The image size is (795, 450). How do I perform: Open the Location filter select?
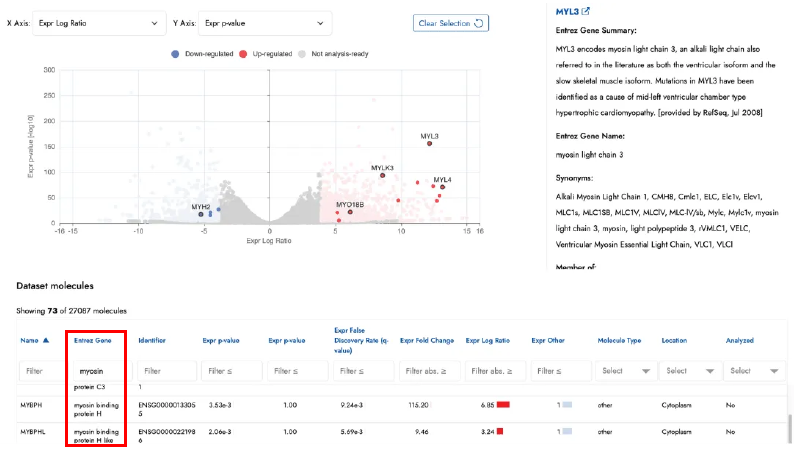point(688,370)
